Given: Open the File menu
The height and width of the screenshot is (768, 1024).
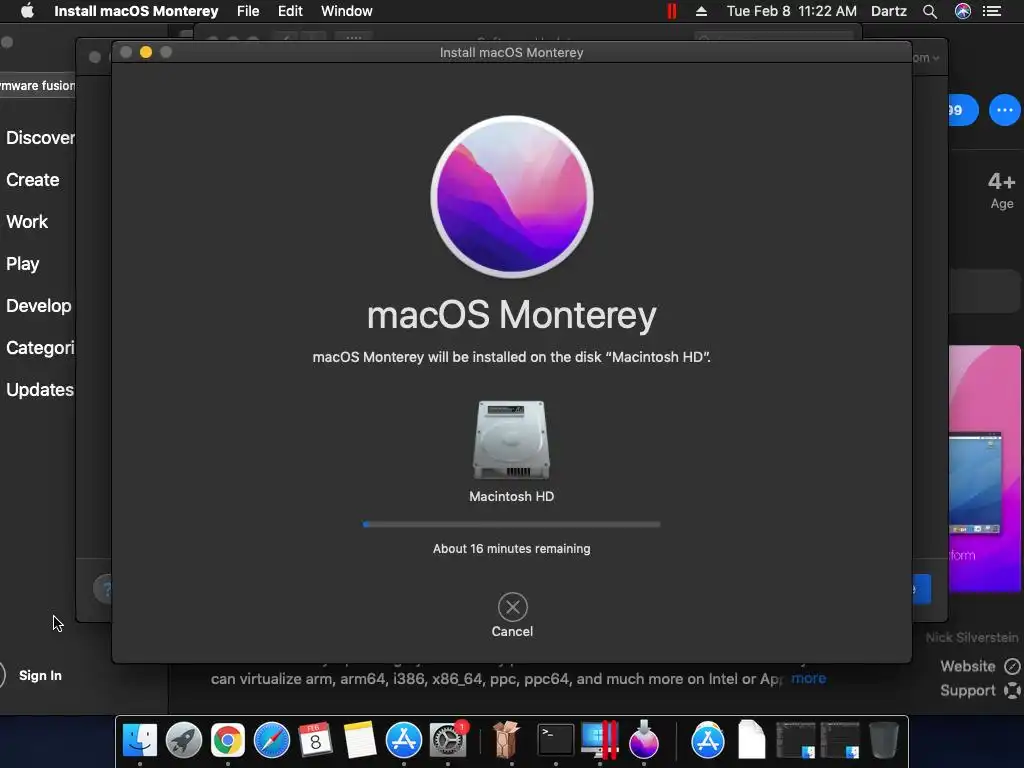Looking at the screenshot, I should tap(248, 11).
